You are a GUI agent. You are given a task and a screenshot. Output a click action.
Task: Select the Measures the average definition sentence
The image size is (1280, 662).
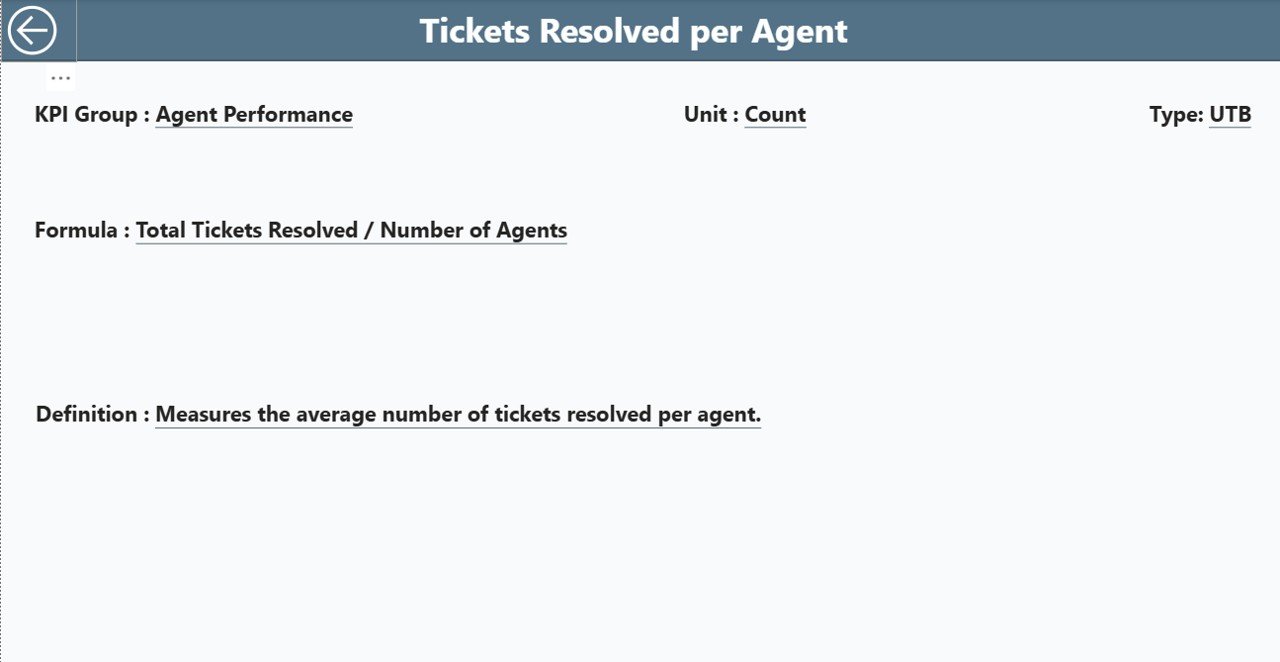[458, 414]
